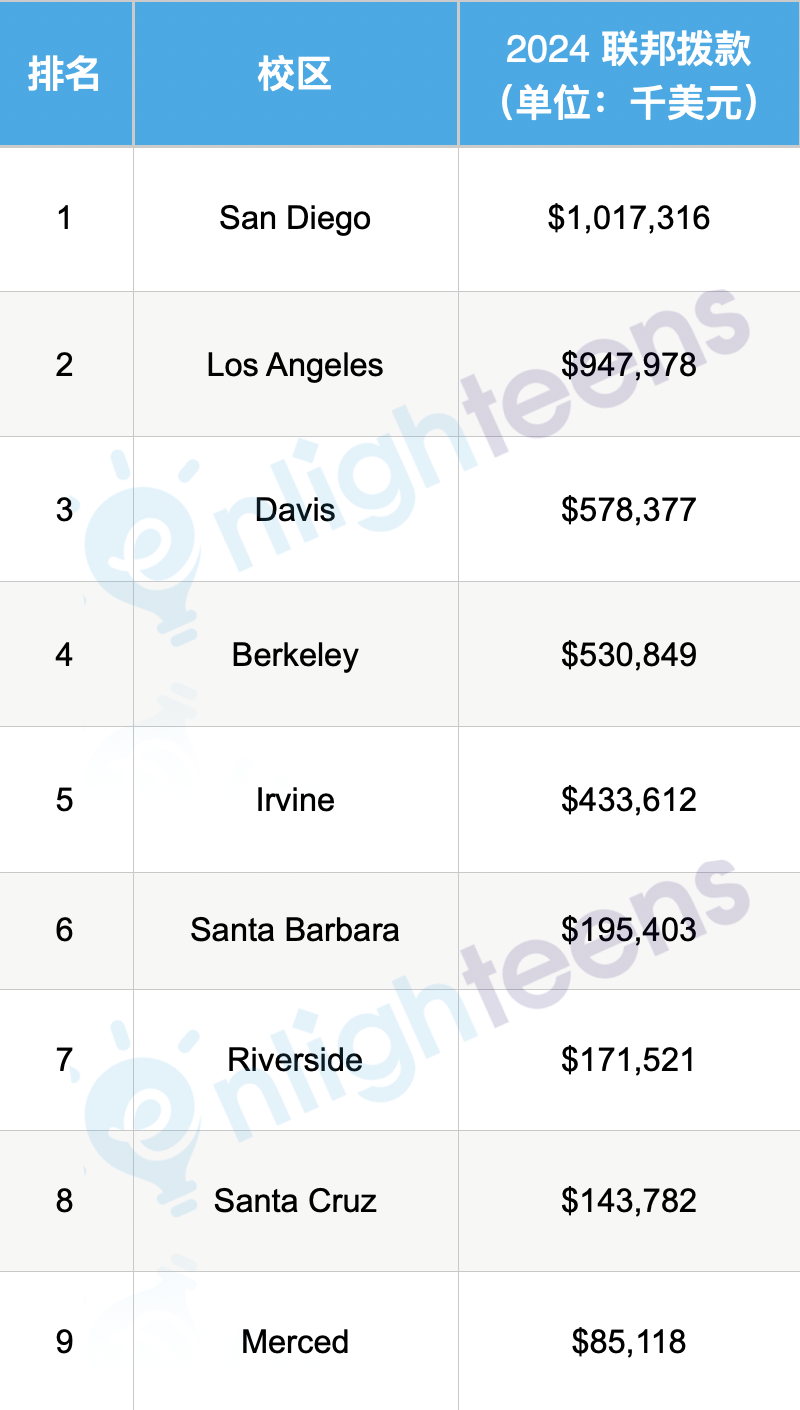Select the Riverside campus cell

pos(295,1059)
